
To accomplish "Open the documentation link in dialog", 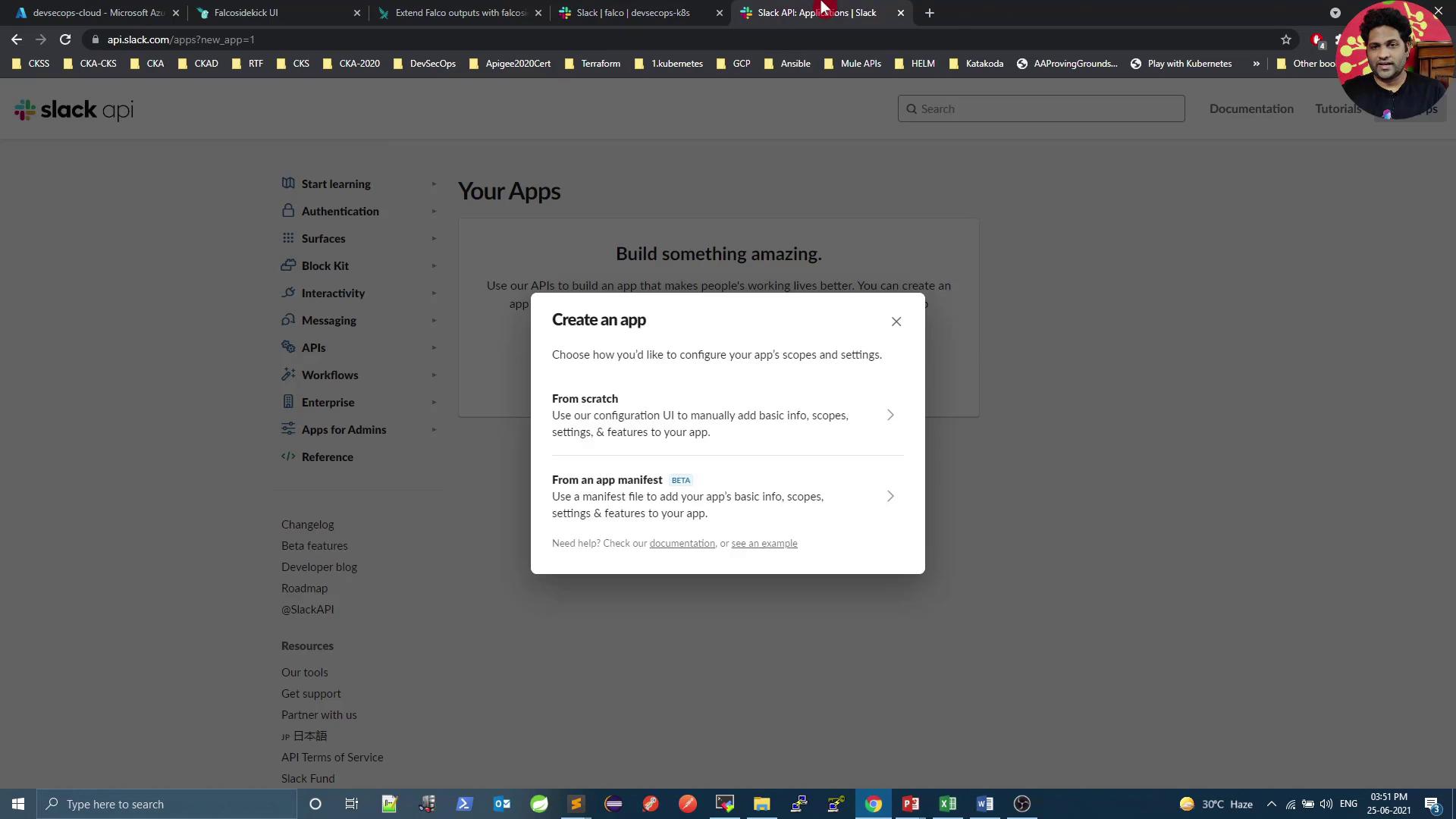I will coord(682,543).
